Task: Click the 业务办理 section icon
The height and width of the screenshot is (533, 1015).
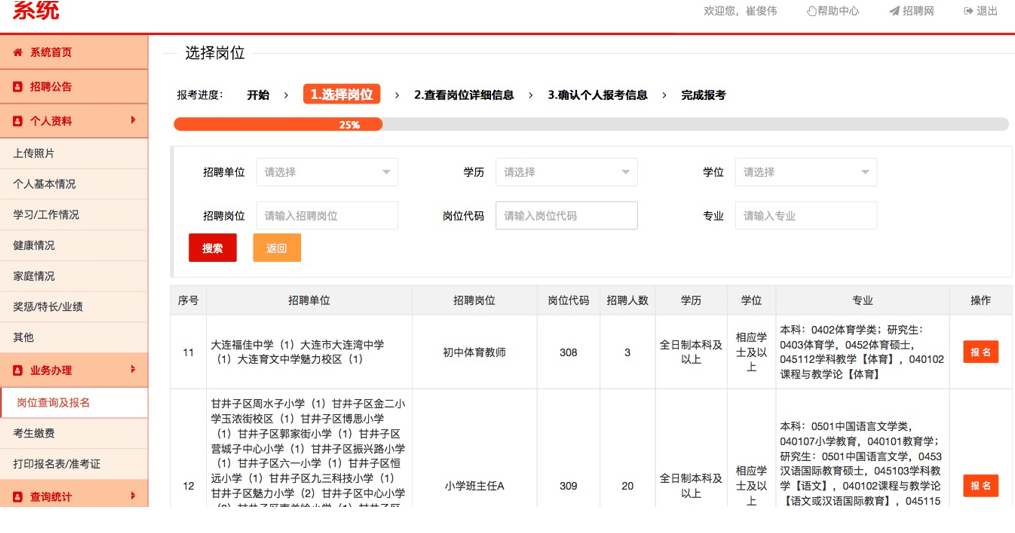Action: (17, 370)
